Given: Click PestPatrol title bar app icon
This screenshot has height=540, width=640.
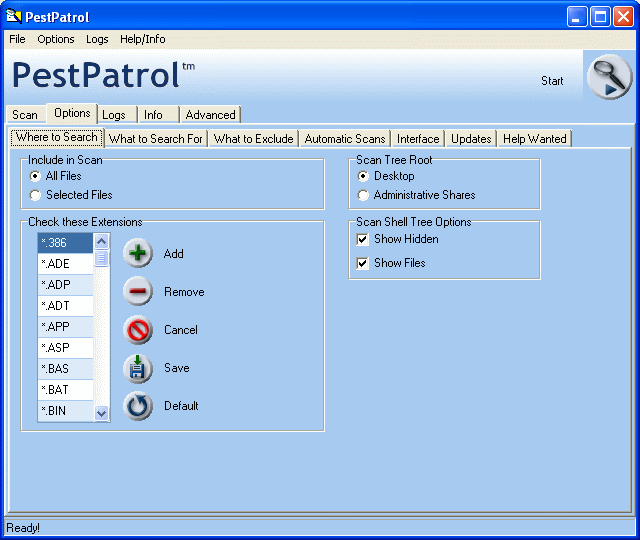Looking at the screenshot, I should [14, 16].
